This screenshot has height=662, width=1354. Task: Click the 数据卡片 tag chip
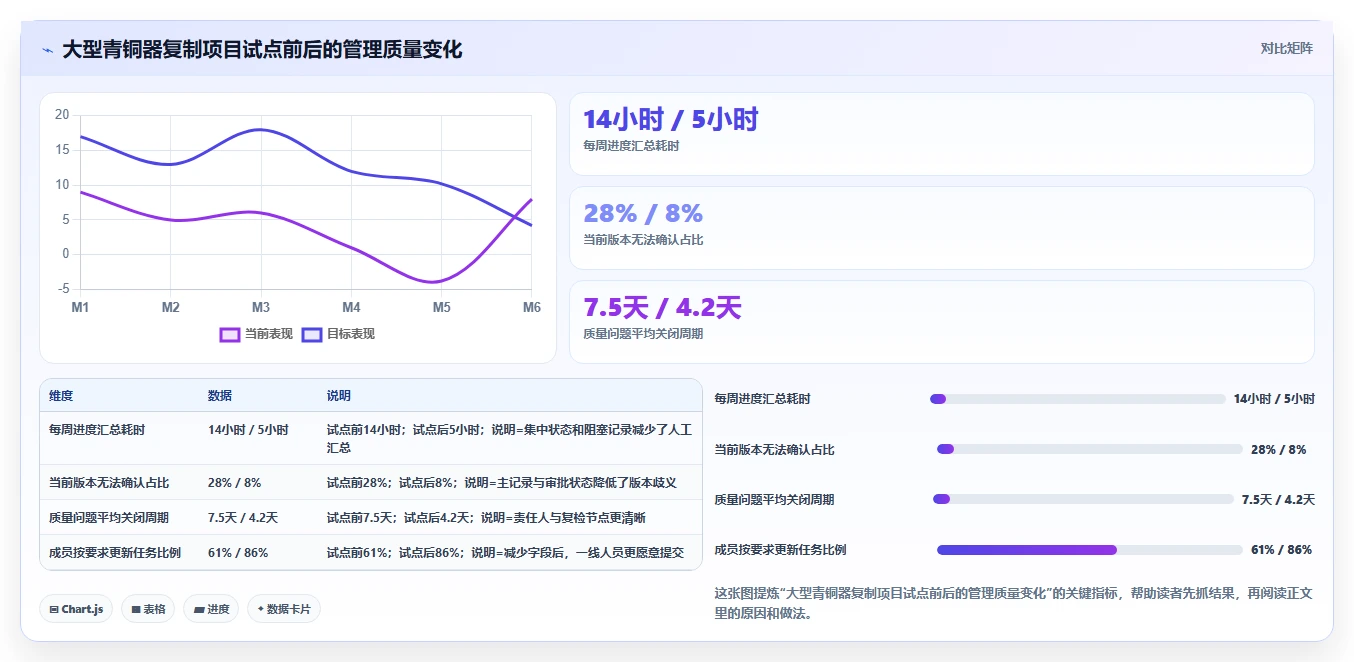point(284,609)
